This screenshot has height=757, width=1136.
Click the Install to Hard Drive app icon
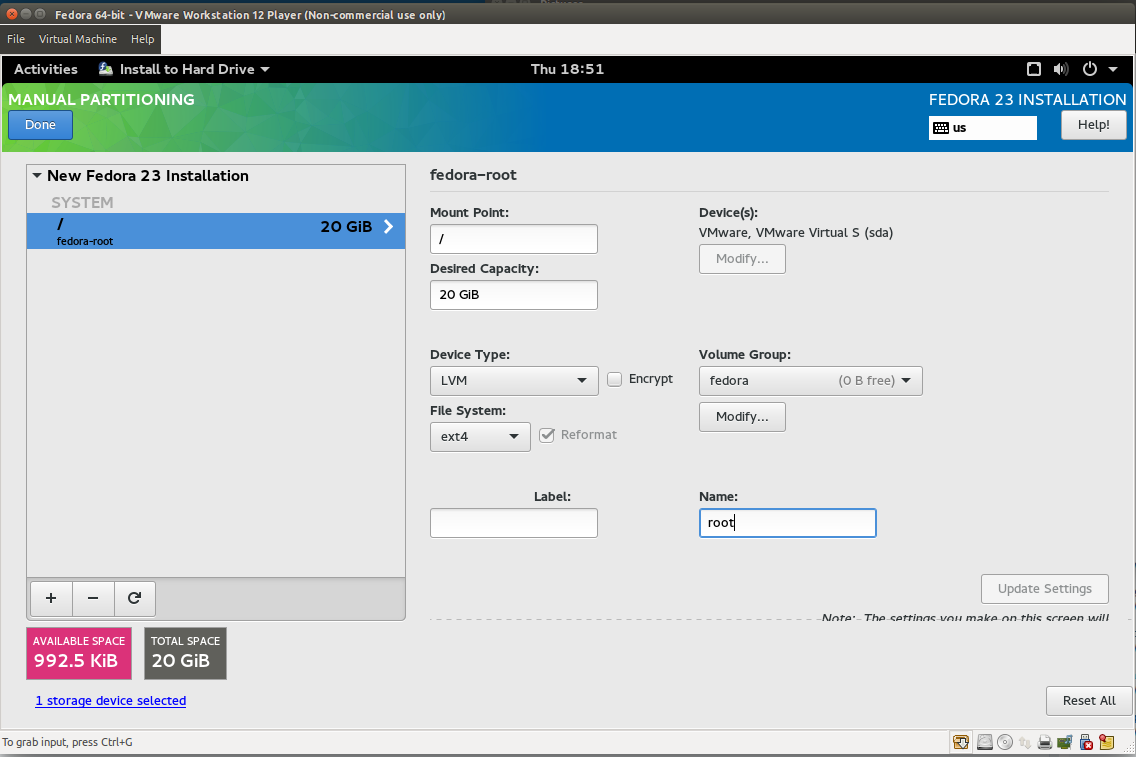106,69
